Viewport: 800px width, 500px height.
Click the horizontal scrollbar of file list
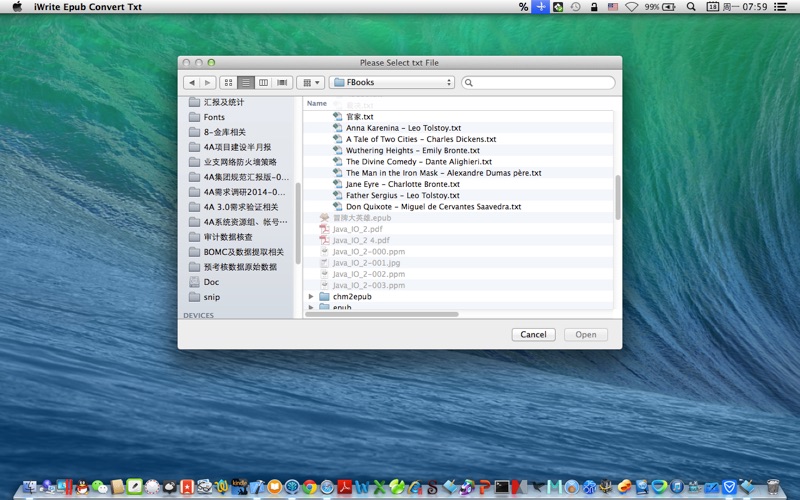click(x=382, y=314)
